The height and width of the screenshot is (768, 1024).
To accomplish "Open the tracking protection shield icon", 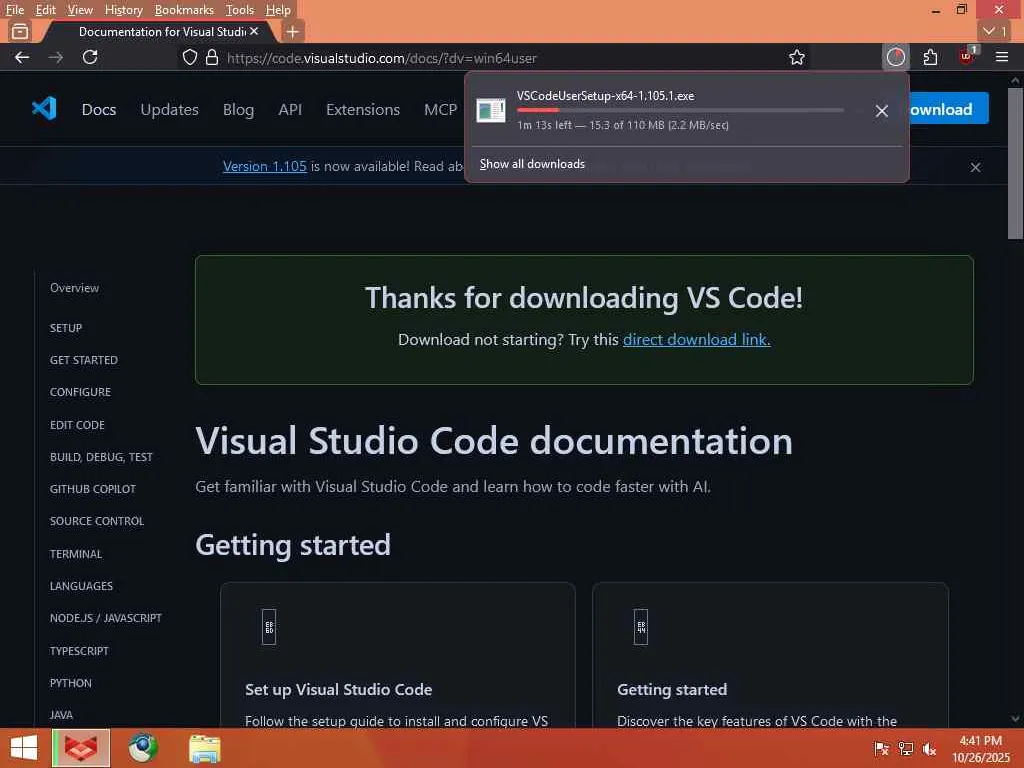I will click(x=189, y=57).
